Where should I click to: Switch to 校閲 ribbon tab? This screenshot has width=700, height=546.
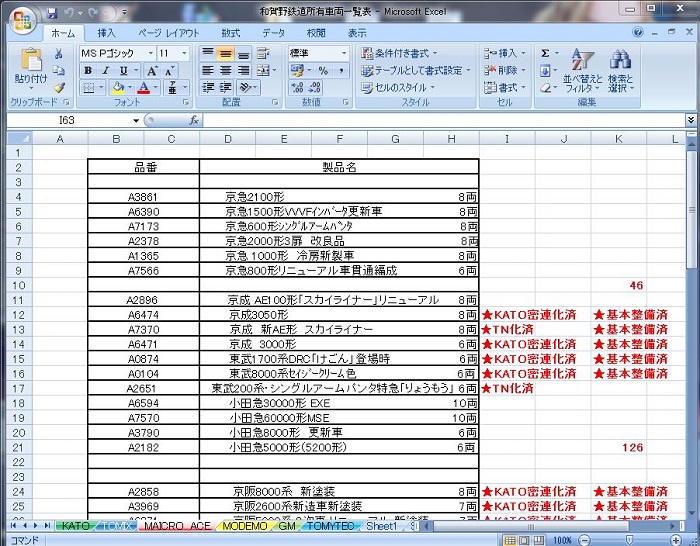tap(316, 33)
